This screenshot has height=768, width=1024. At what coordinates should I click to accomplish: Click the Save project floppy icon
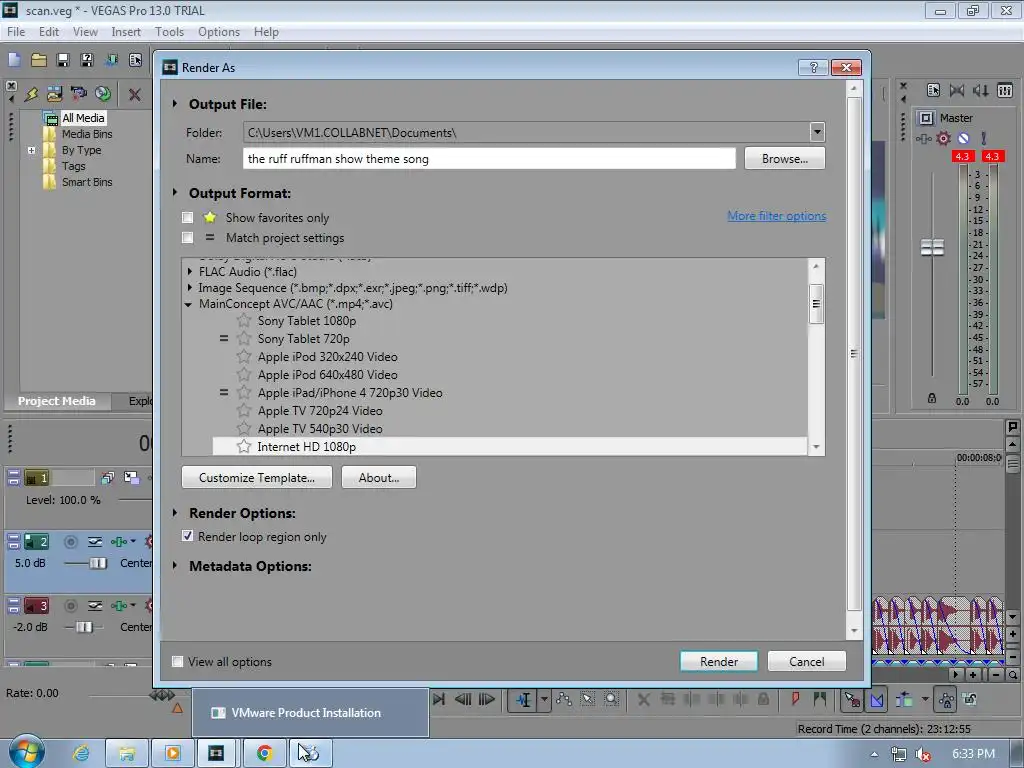coord(63,60)
